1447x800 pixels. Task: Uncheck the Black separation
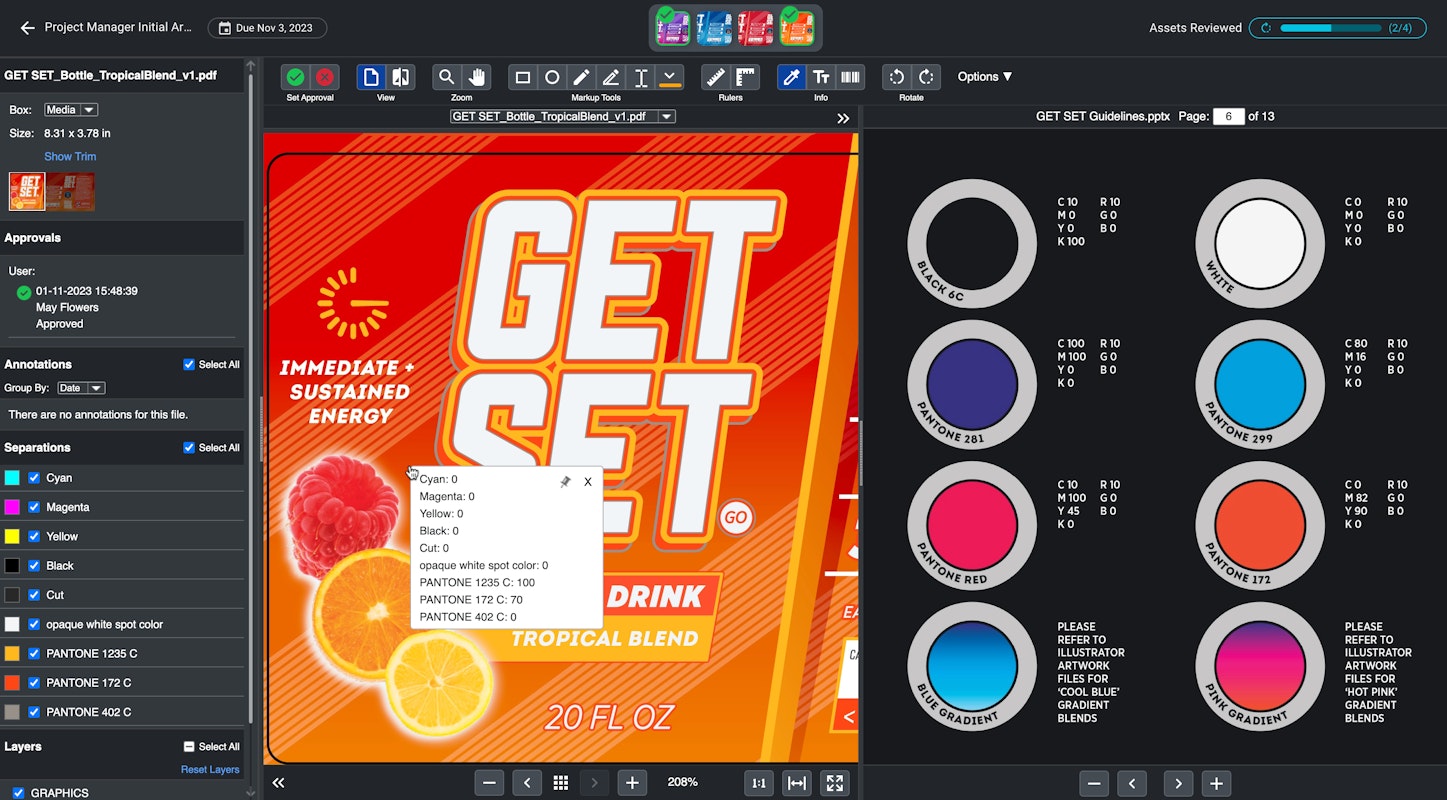34,566
